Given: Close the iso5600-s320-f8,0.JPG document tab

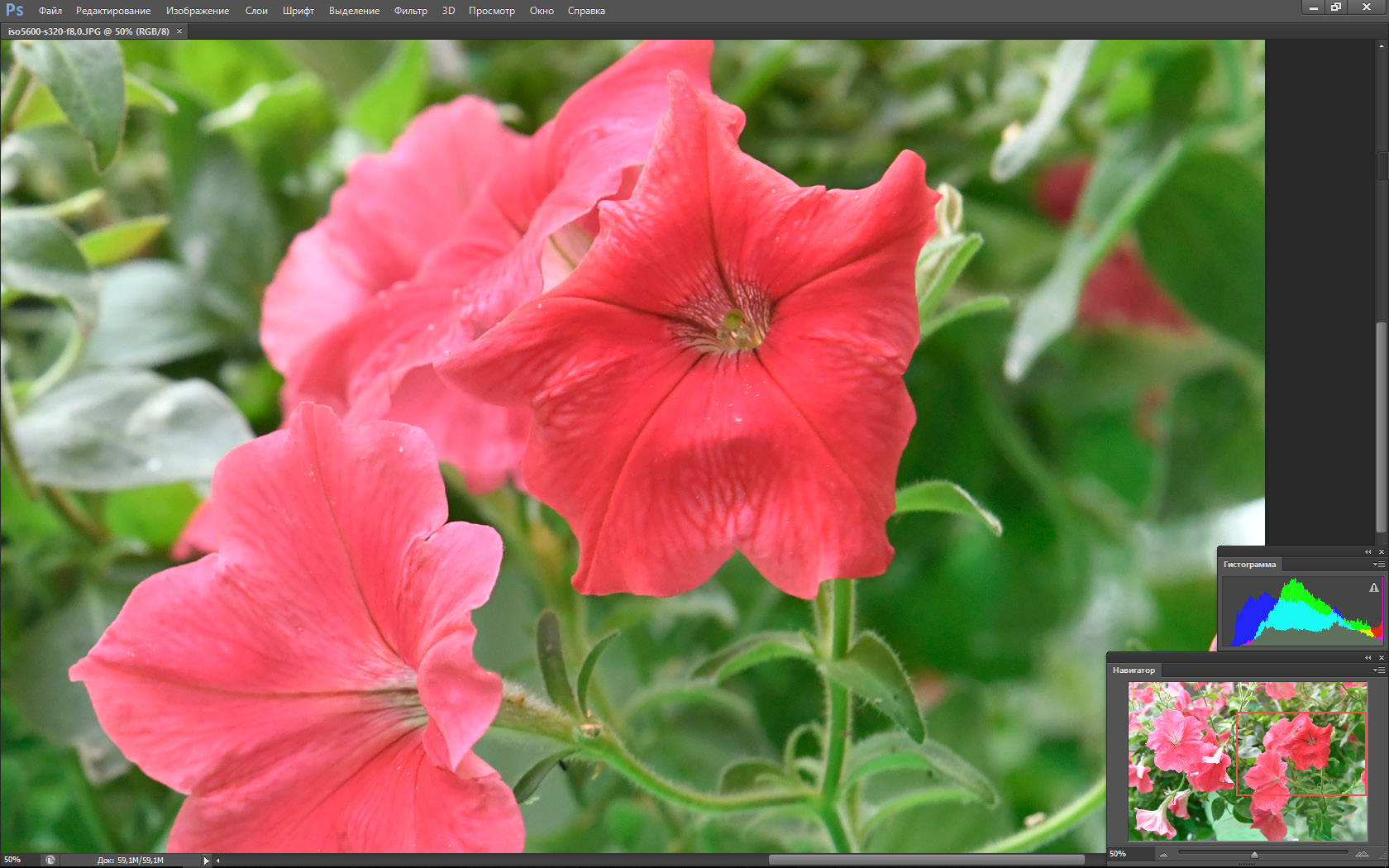Looking at the screenshot, I should pyautogui.click(x=179, y=31).
